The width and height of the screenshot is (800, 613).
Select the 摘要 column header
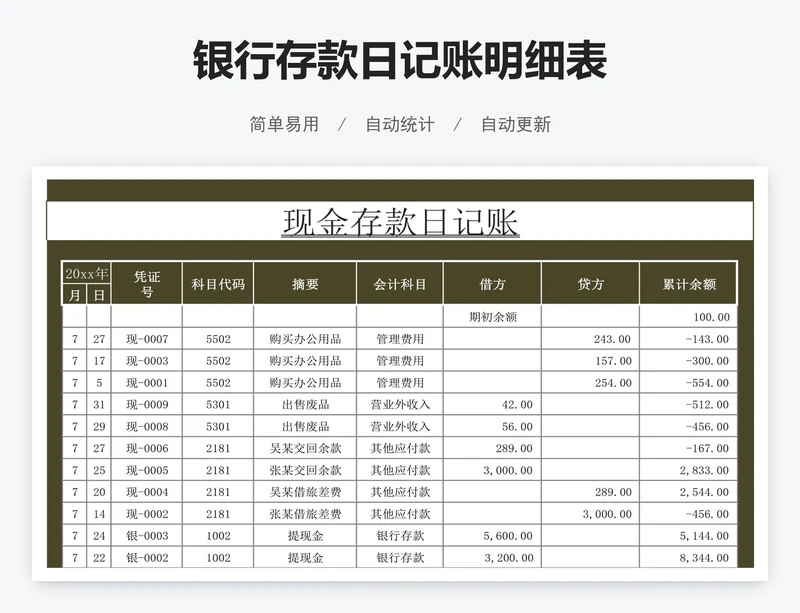pyautogui.click(x=305, y=284)
